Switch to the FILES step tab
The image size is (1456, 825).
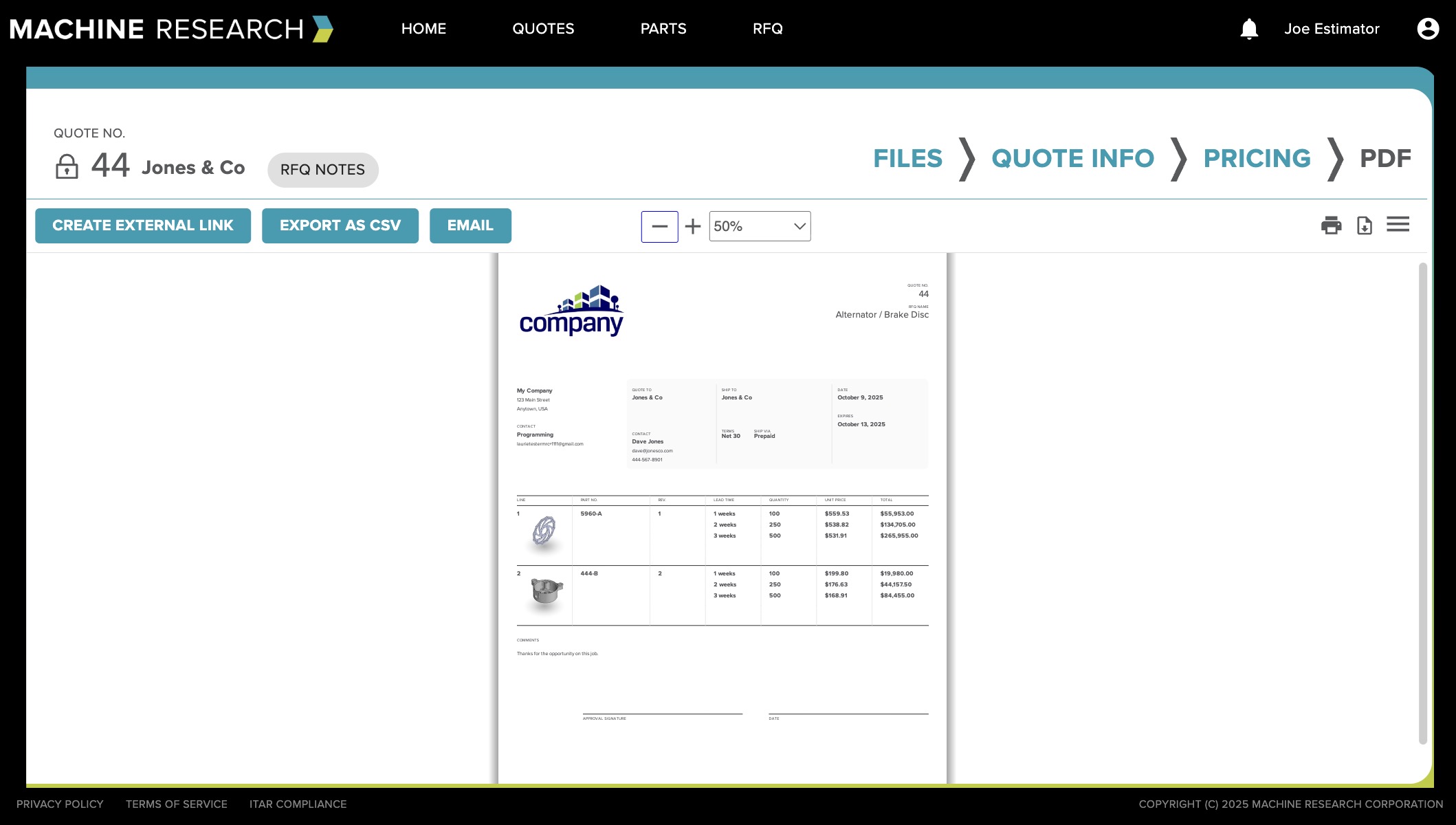pyautogui.click(x=907, y=158)
